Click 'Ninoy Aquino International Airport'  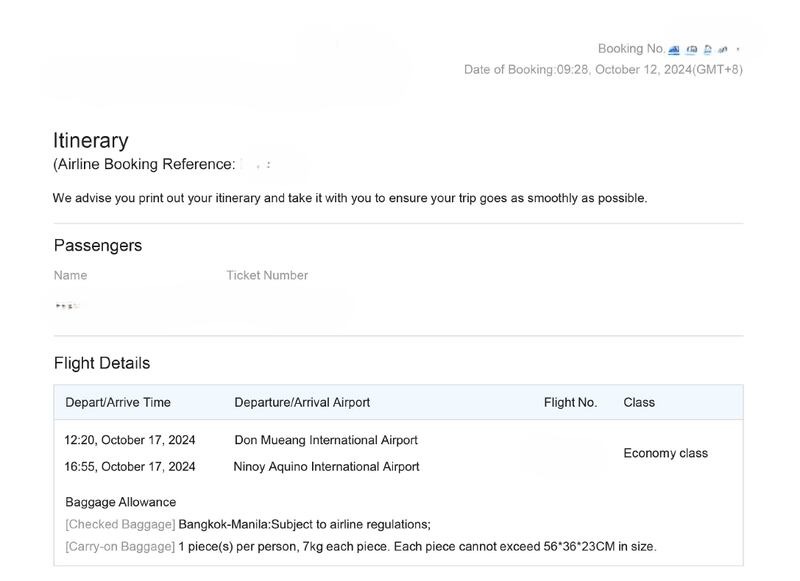pyautogui.click(x=327, y=467)
